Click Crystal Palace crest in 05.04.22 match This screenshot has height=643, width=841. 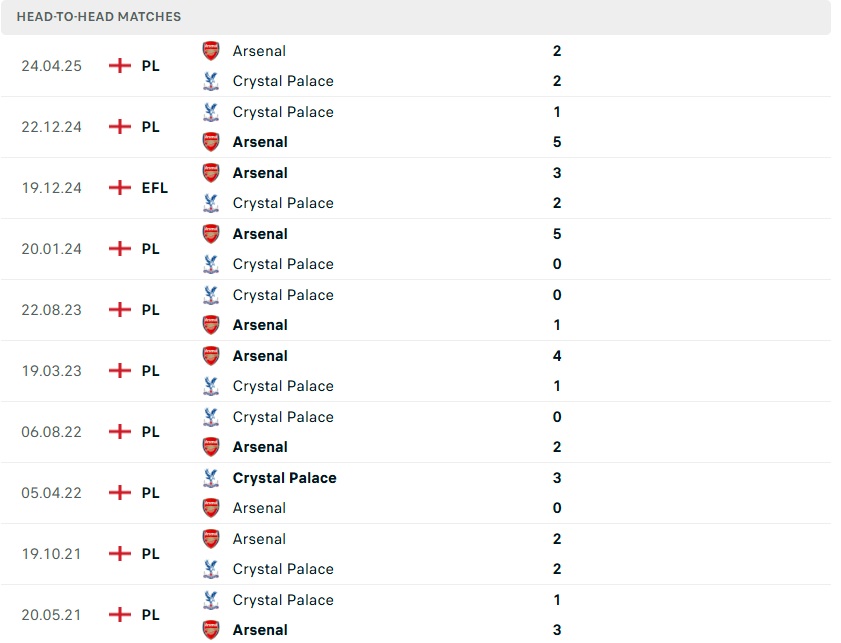pyautogui.click(x=211, y=478)
